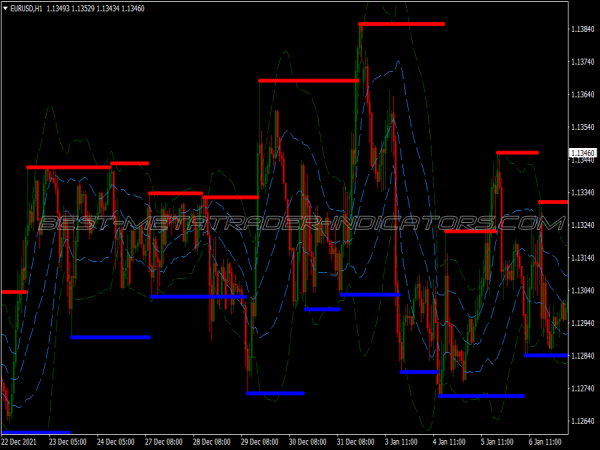Viewport: 600px width, 450px height.
Task: Click price axis label 1.13140
Action: tap(583, 258)
